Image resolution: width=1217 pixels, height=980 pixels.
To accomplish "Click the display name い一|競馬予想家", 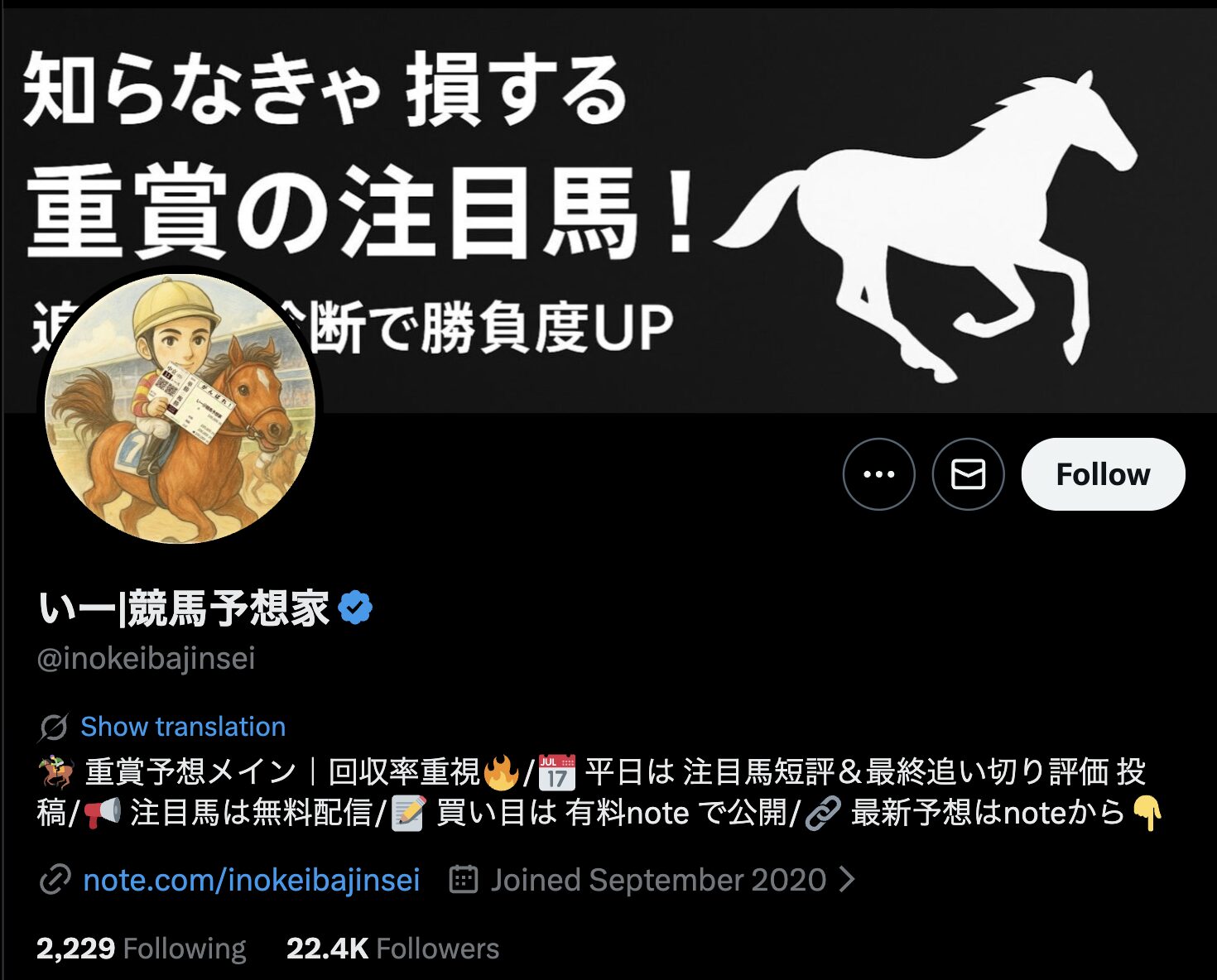I will [x=184, y=608].
